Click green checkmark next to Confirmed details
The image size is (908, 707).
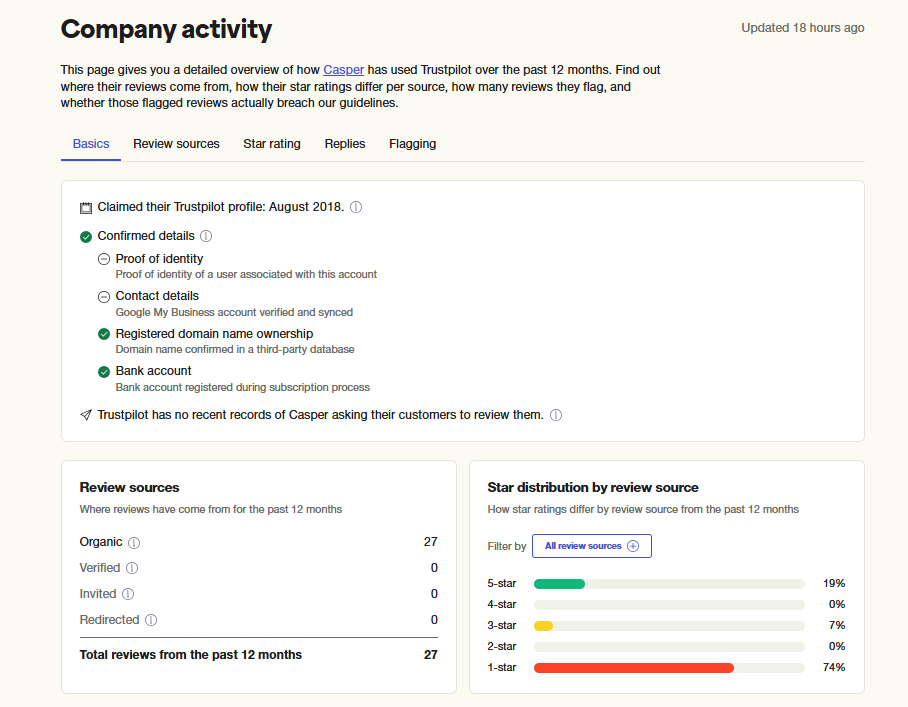[86, 236]
